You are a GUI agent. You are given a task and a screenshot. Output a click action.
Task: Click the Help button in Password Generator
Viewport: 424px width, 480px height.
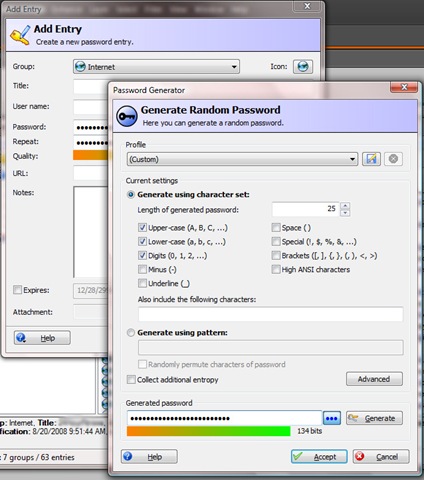coord(149,457)
